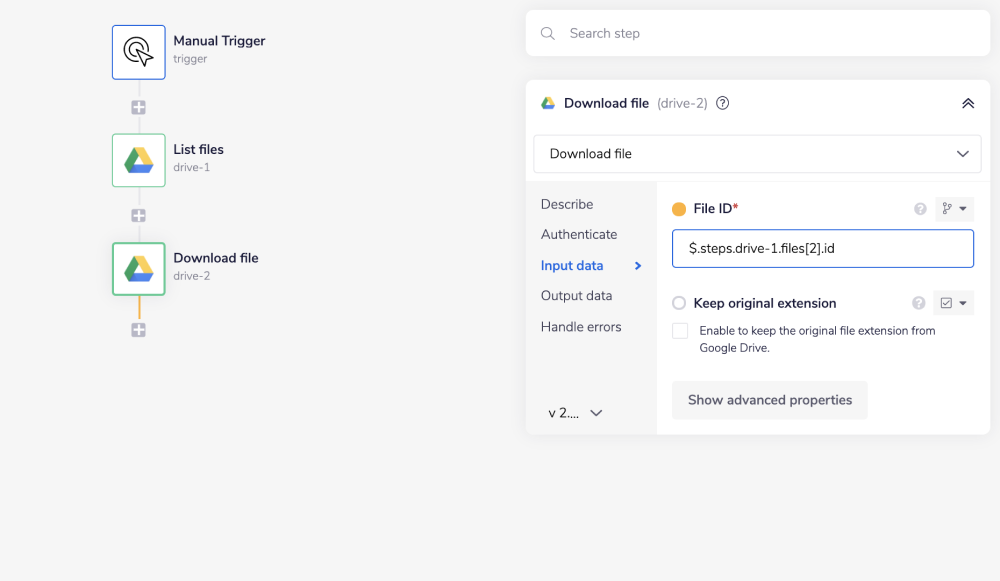This screenshot has width=1000, height=581.
Task: Collapse the step panel with double chevron
Action: [x=967, y=102]
